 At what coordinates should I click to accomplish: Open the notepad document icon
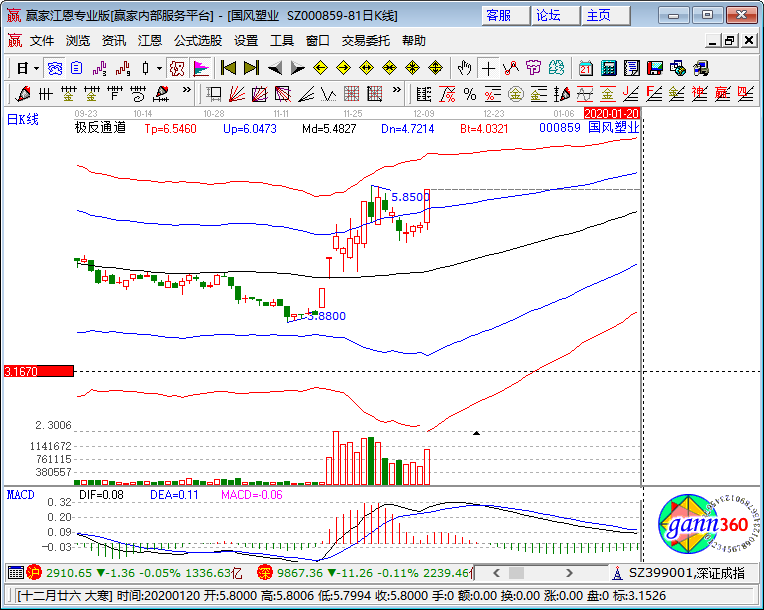[632, 68]
